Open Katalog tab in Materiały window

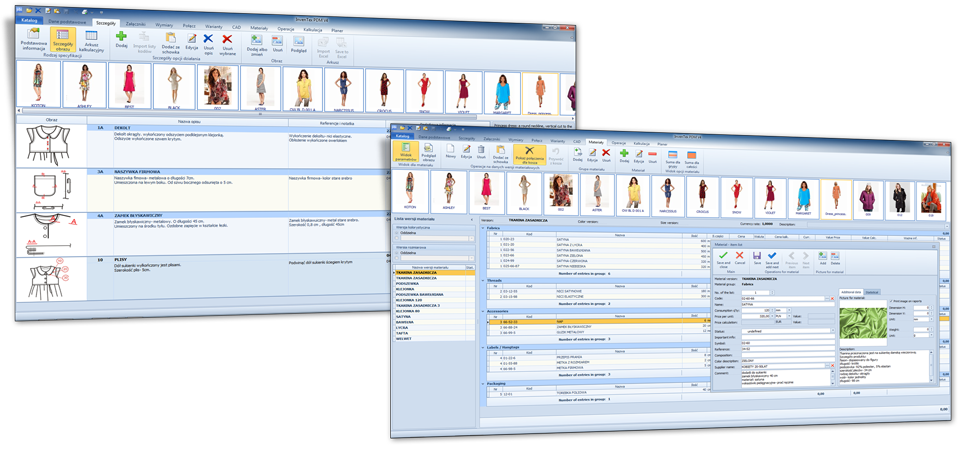402,136
